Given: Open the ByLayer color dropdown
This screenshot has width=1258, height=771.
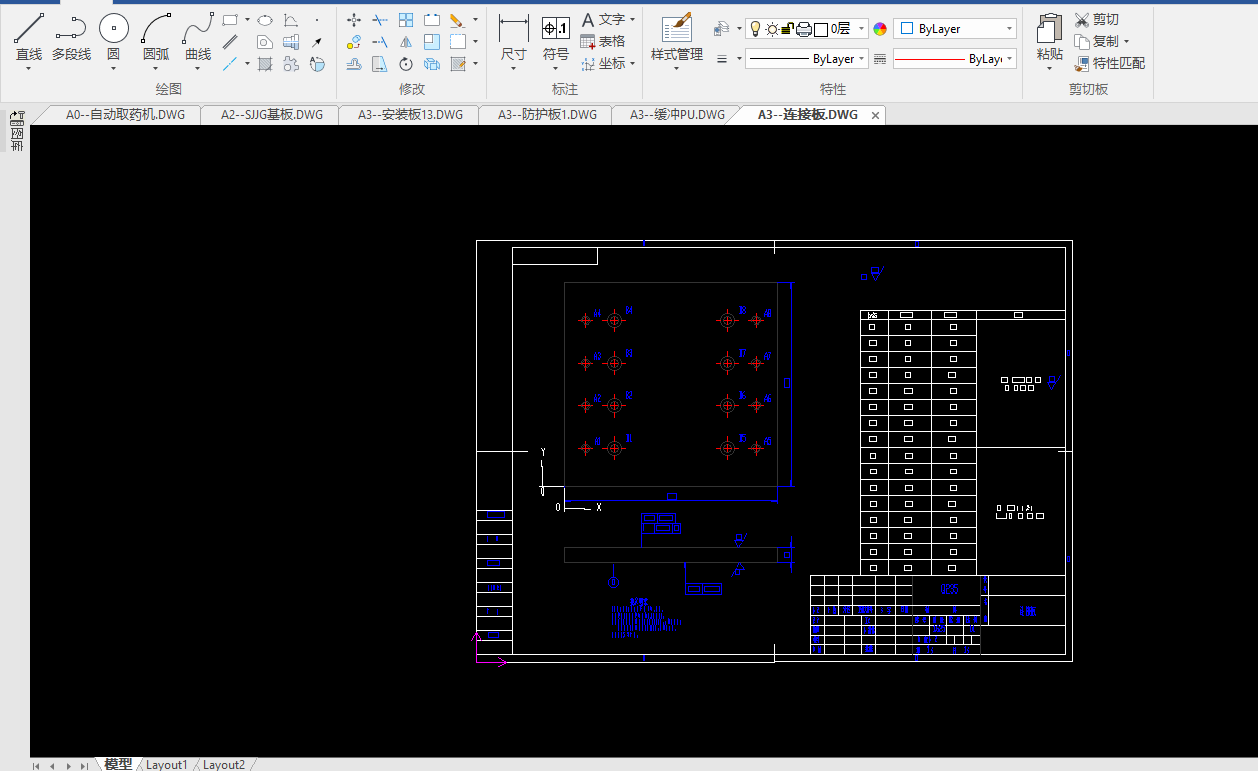Looking at the screenshot, I should click(x=955, y=29).
